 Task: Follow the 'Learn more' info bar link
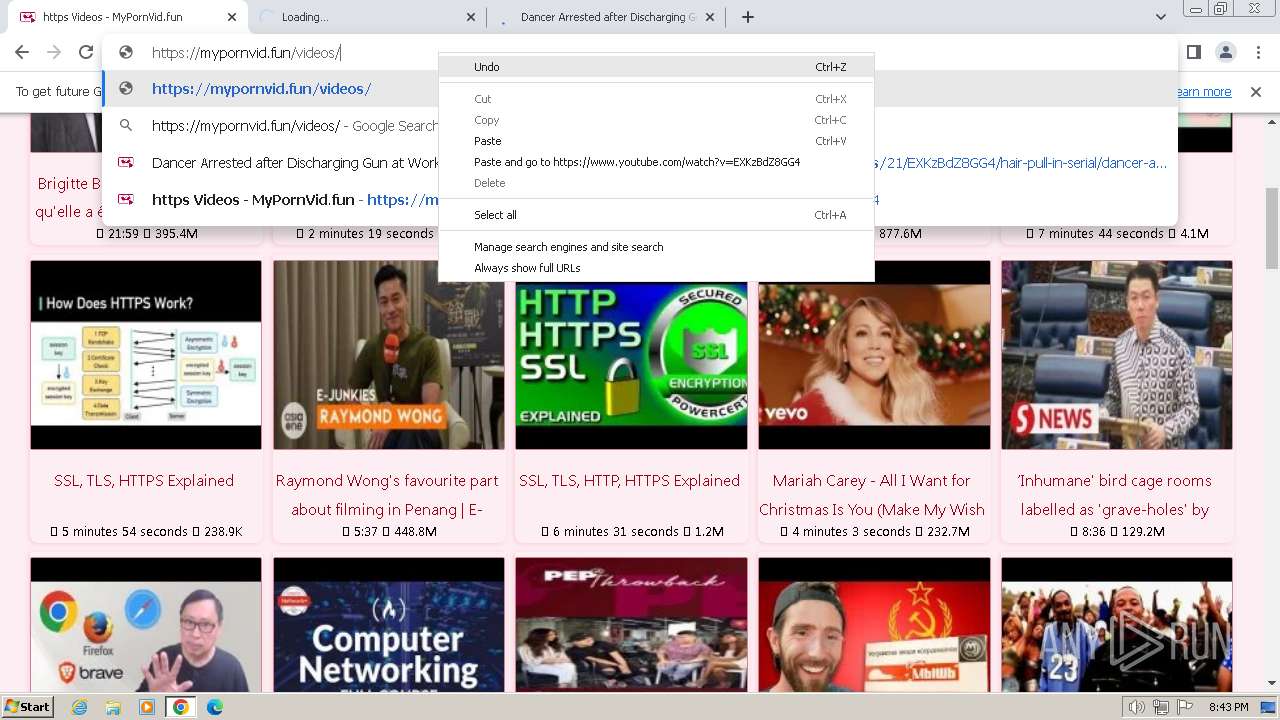(1203, 91)
